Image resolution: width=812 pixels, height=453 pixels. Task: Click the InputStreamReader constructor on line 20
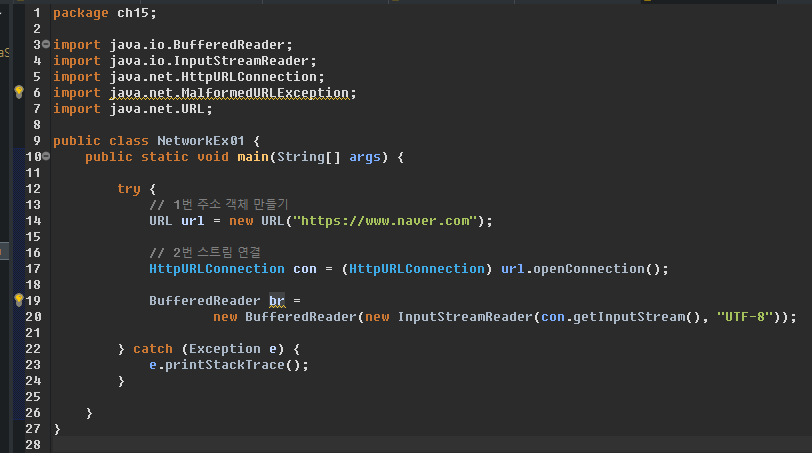point(466,317)
